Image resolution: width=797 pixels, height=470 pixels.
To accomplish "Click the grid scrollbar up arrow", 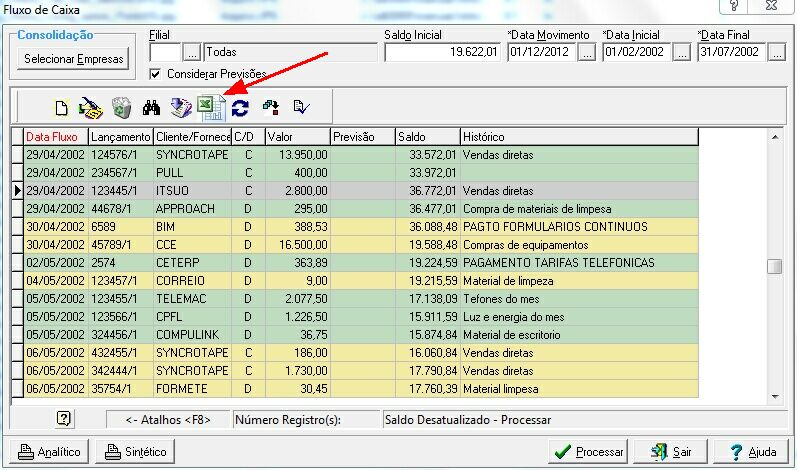I will click(x=775, y=137).
